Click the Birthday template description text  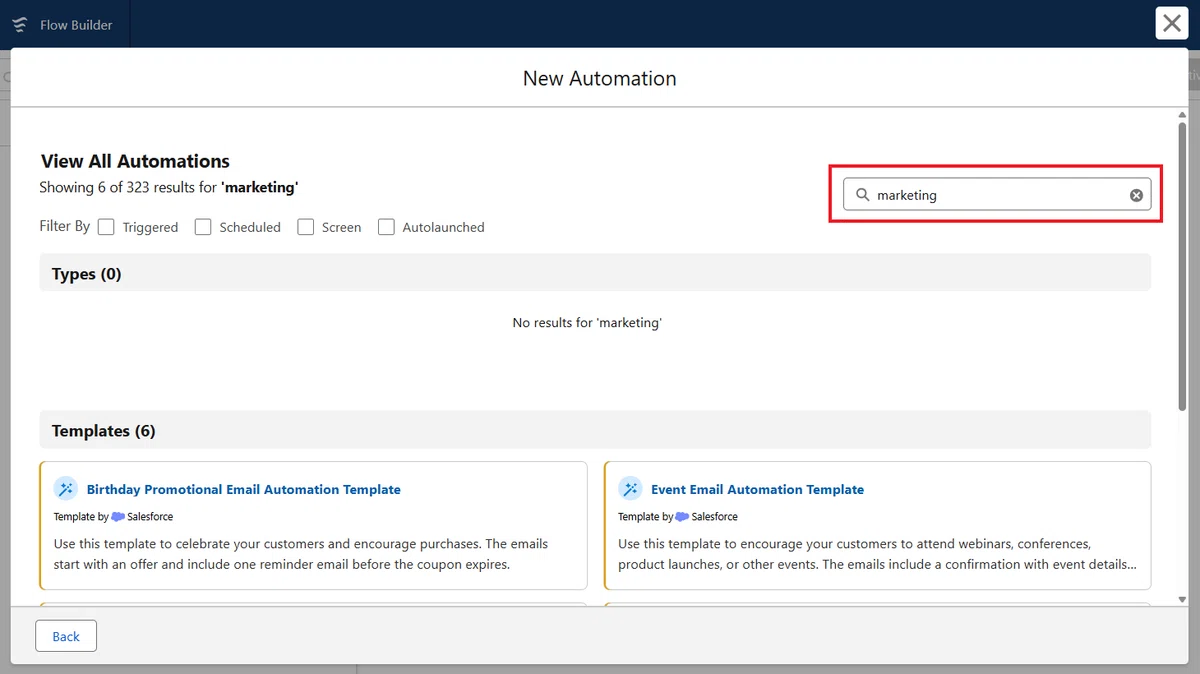pyautogui.click(x=301, y=554)
